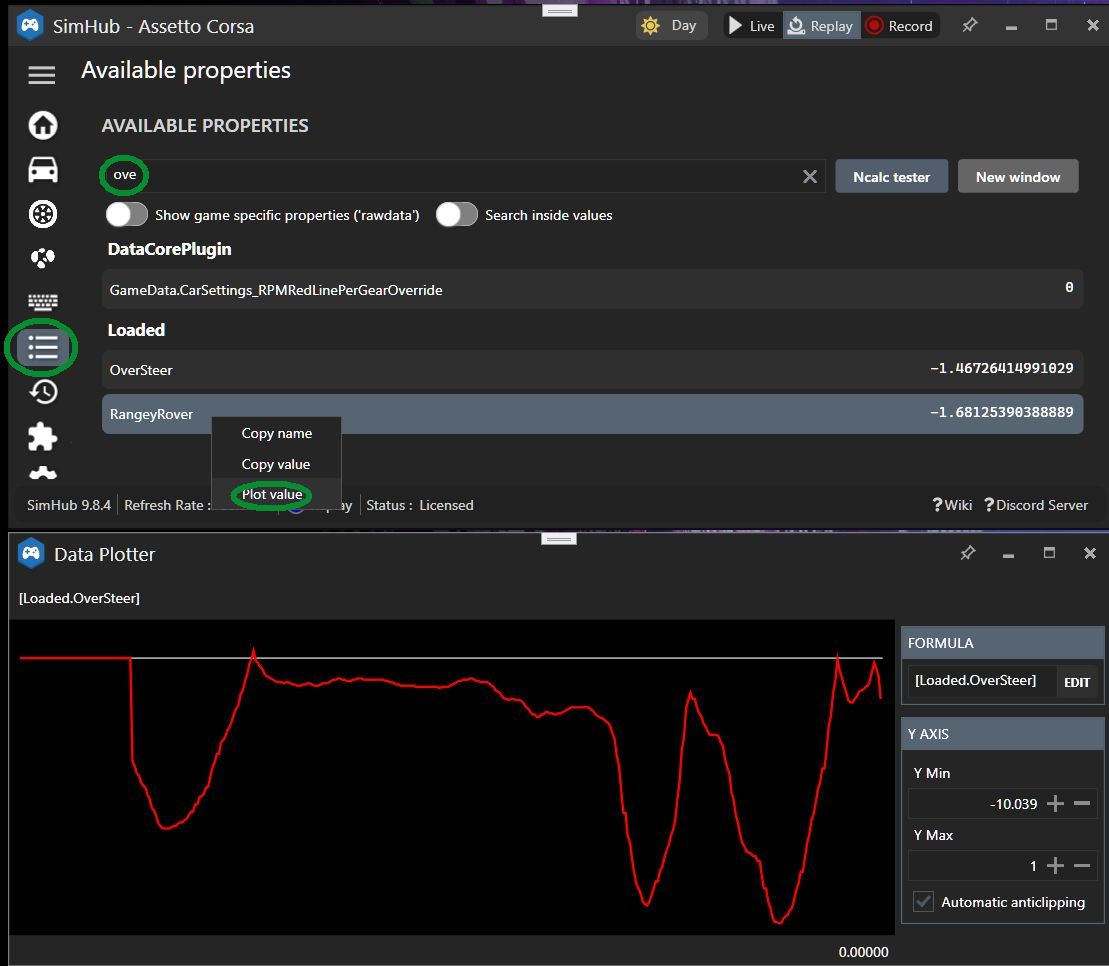1109x966 pixels.
Task: Select the OverSteer property row
Action: click(x=592, y=369)
